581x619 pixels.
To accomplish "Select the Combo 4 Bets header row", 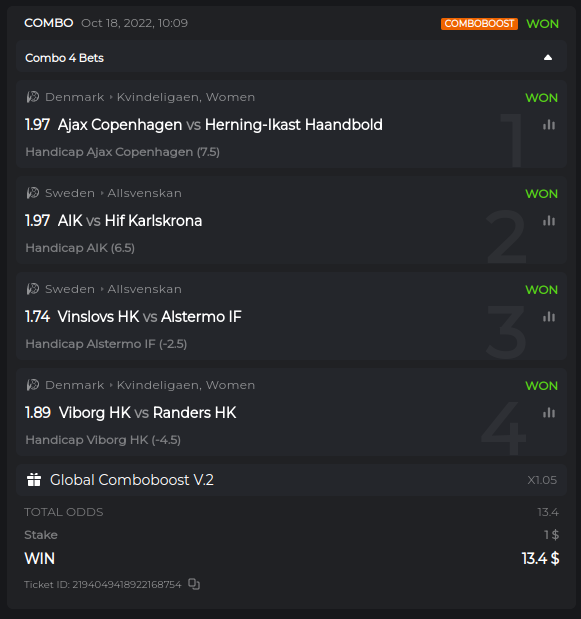I will [291, 58].
